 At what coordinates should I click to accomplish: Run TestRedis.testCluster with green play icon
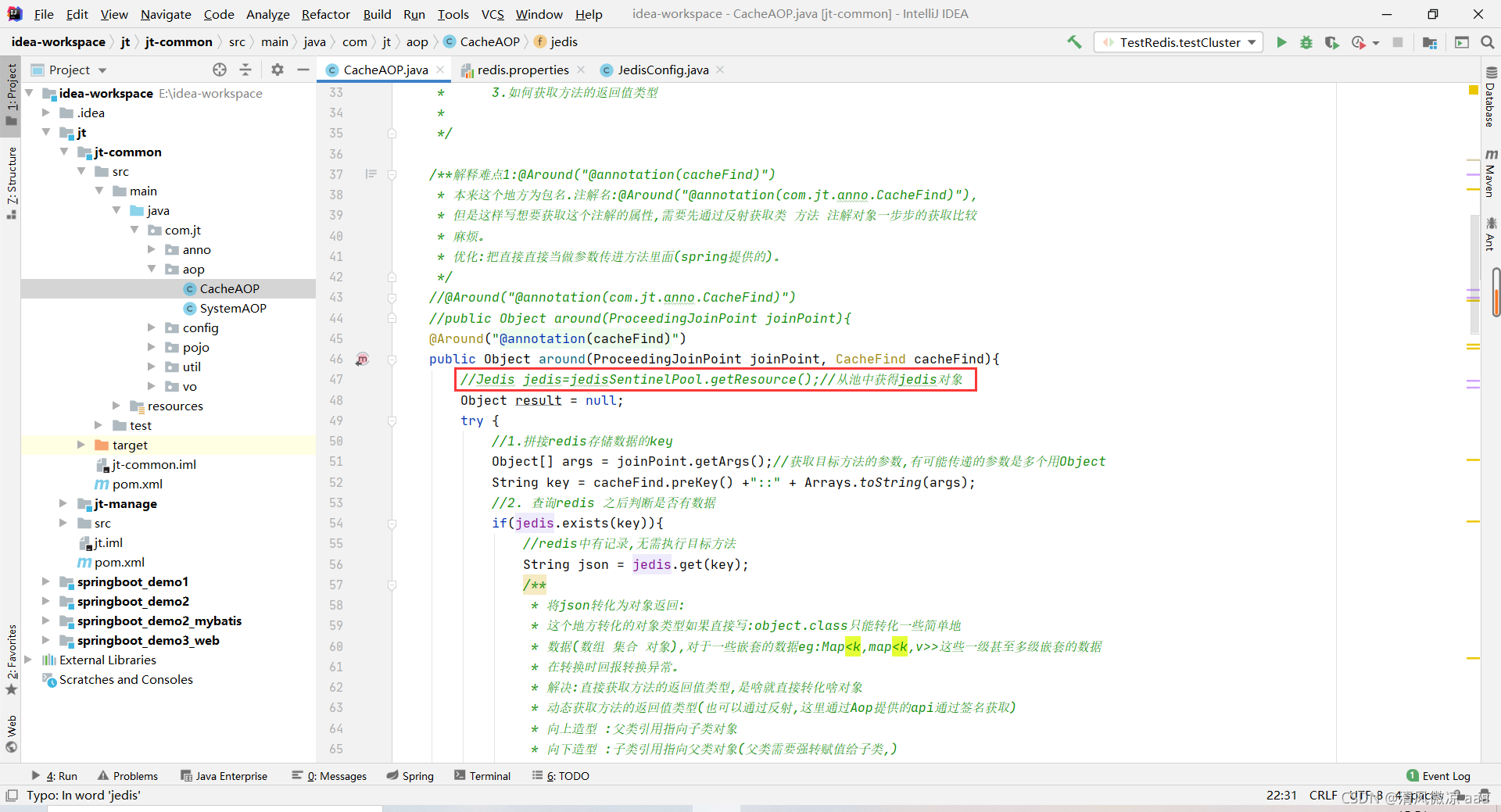click(1281, 42)
